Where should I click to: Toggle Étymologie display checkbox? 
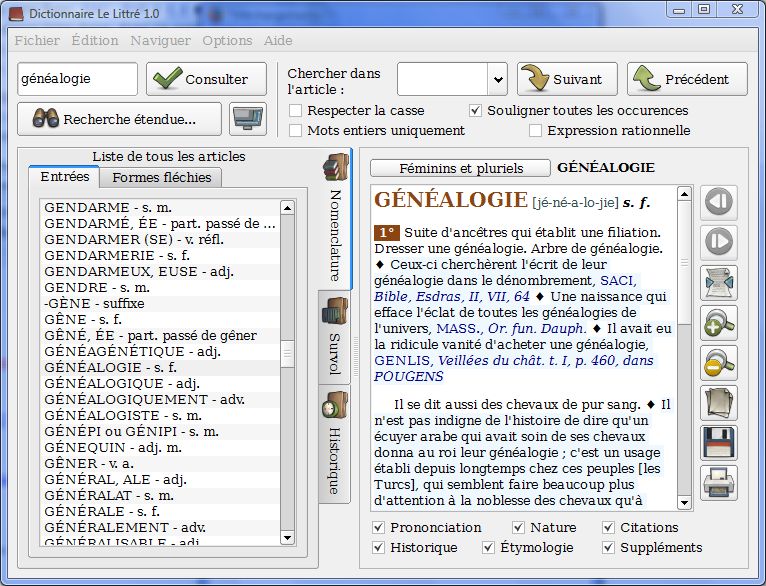tap(489, 547)
